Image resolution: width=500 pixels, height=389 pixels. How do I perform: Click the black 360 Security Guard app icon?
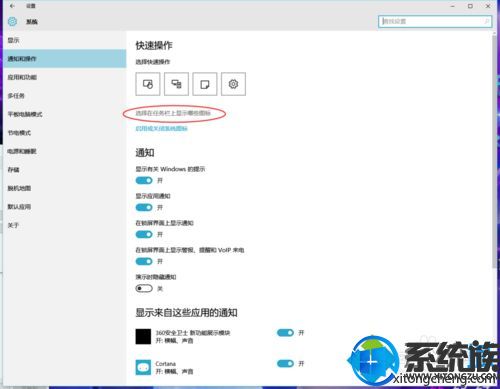(143, 336)
